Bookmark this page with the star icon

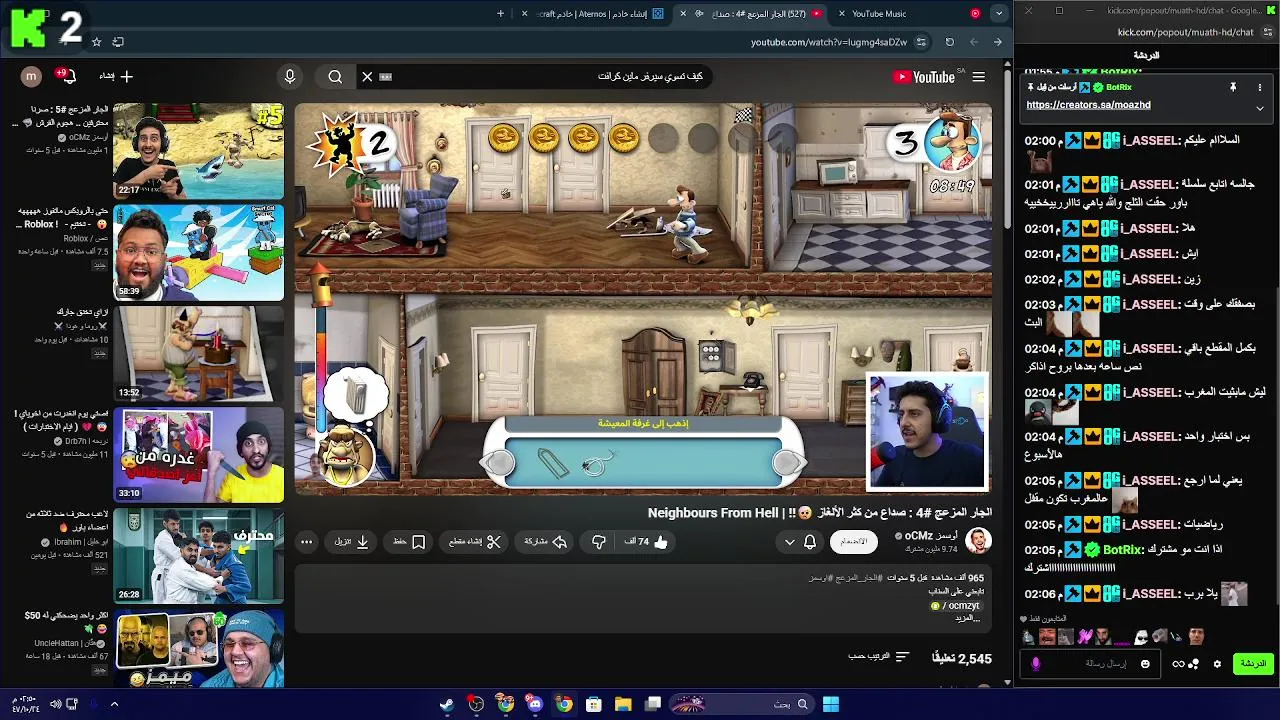click(x=96, y=42)
